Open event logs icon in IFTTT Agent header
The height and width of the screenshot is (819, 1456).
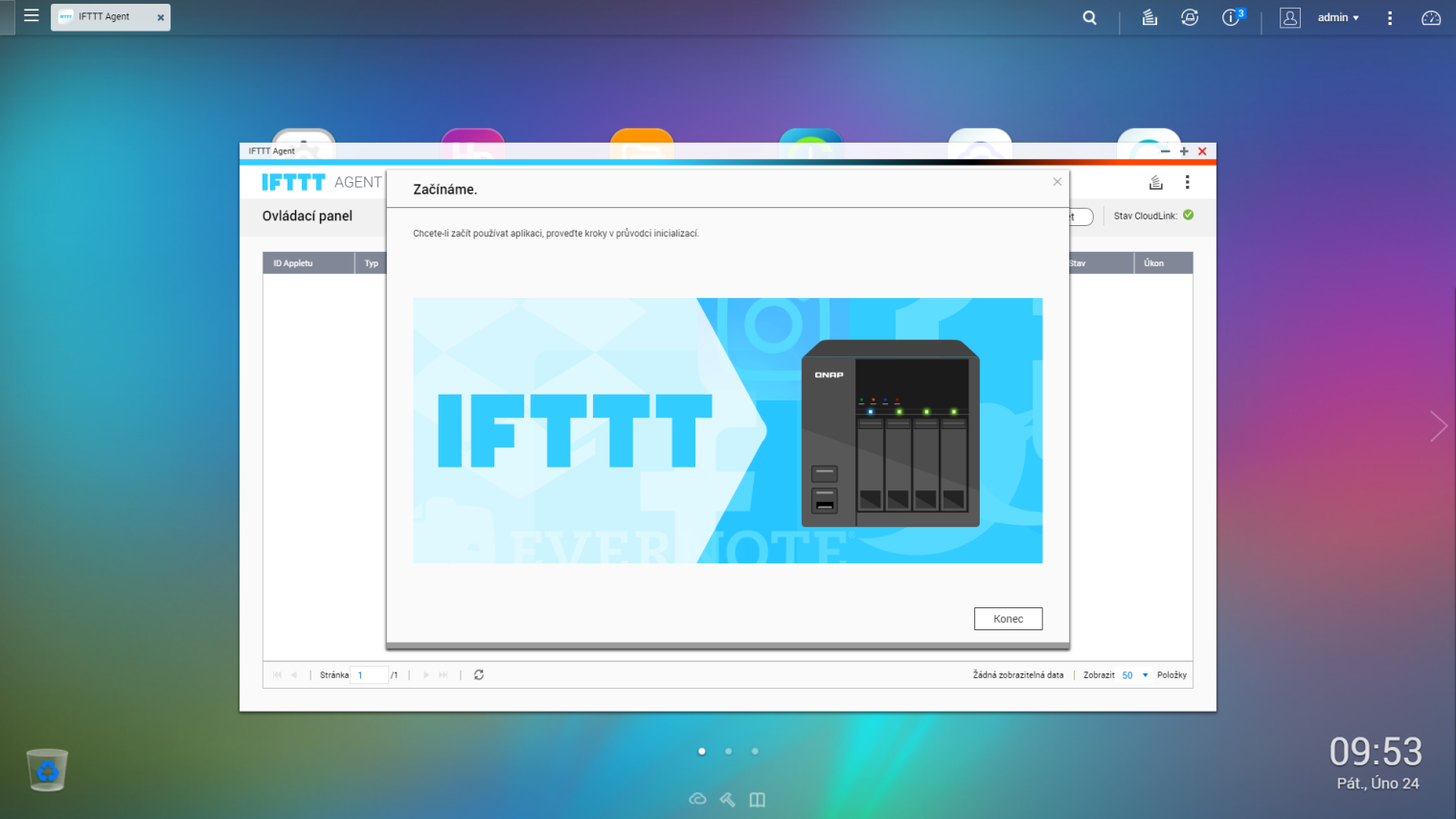click(x=1156, y=182)
